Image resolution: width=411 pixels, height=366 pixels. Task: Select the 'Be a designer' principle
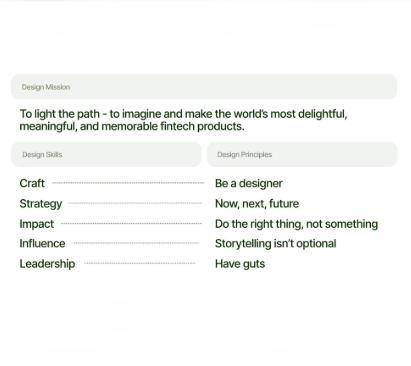(x=249, y=183)
